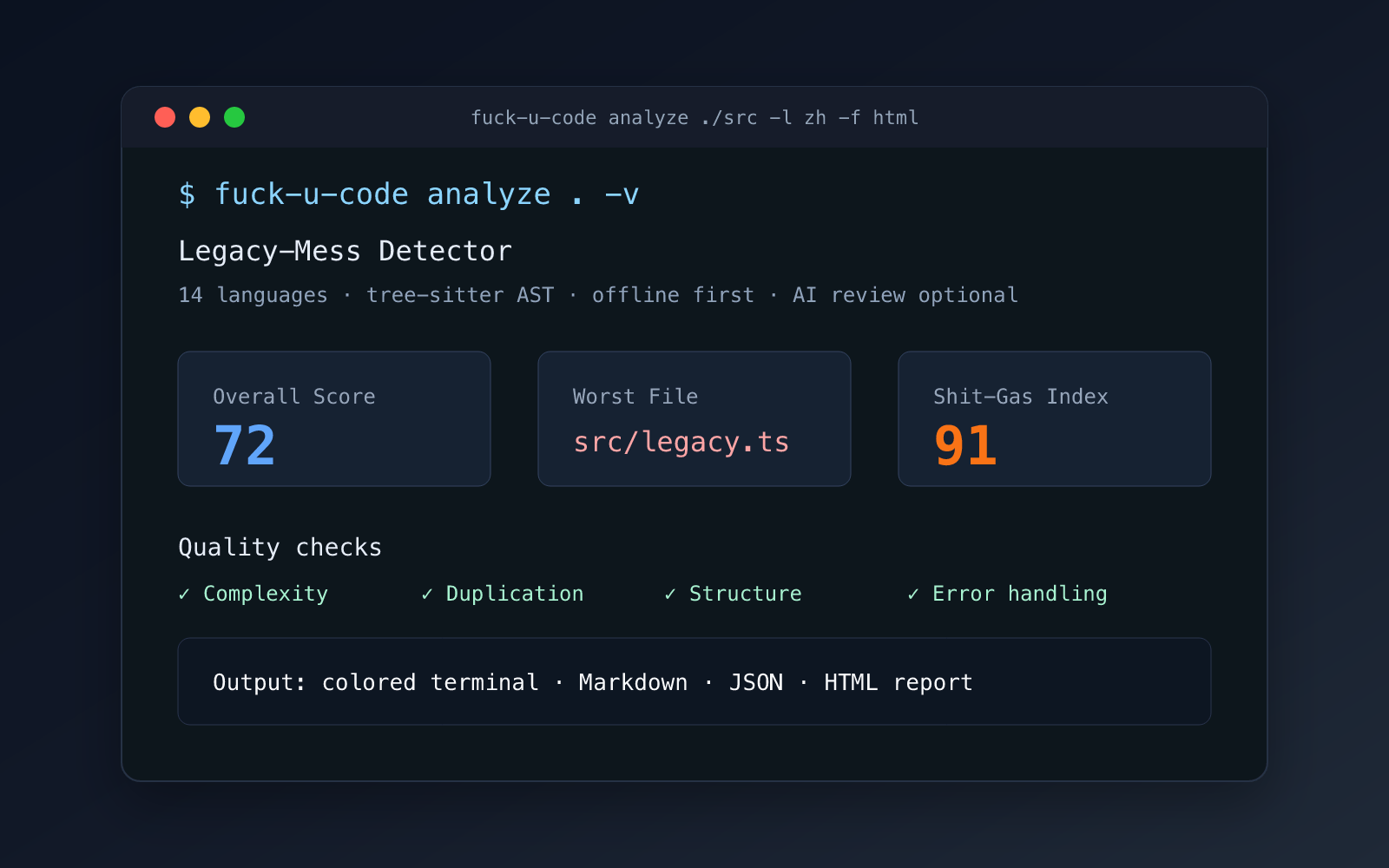The height and width of the screenshot is (868, 1389).
Task: Click the analyze command line text
Action: pyautogui.click(x=409, y=194)
